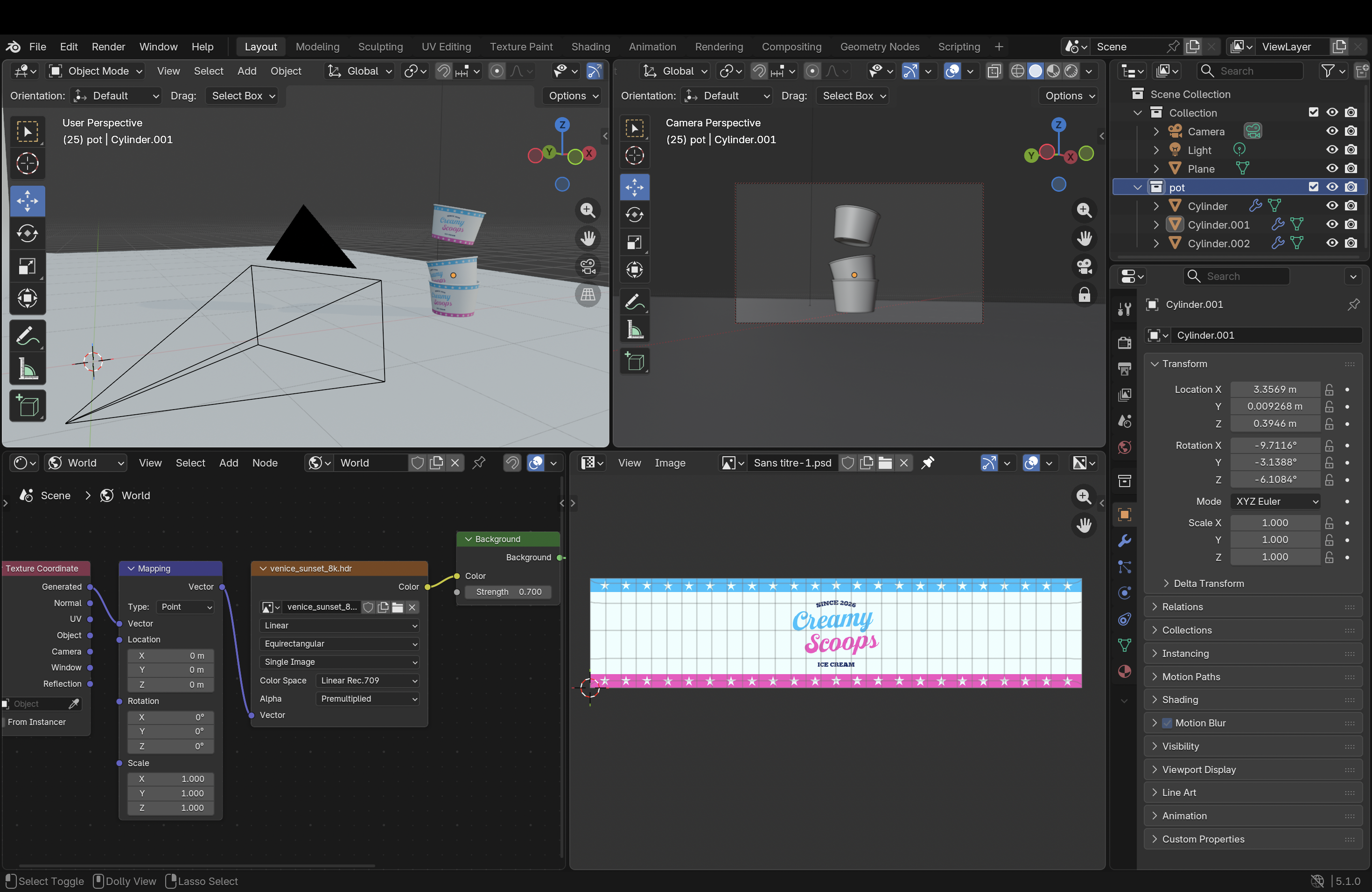Viewport: 1372px width, 892px height.
Task: Activate the Add Cube tool in left viewport
Action: click(x=27, y=406)
